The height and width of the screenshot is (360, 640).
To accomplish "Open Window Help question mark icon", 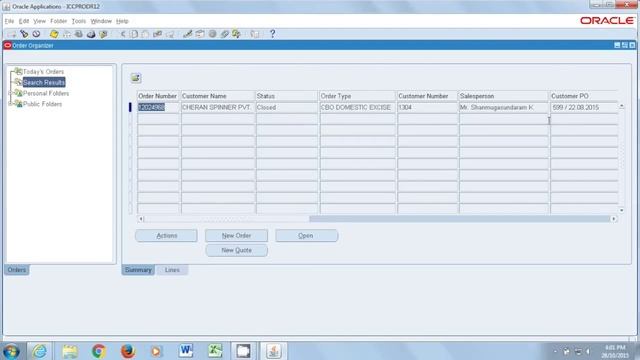I will pyautogui.click(x=272, y=34).
